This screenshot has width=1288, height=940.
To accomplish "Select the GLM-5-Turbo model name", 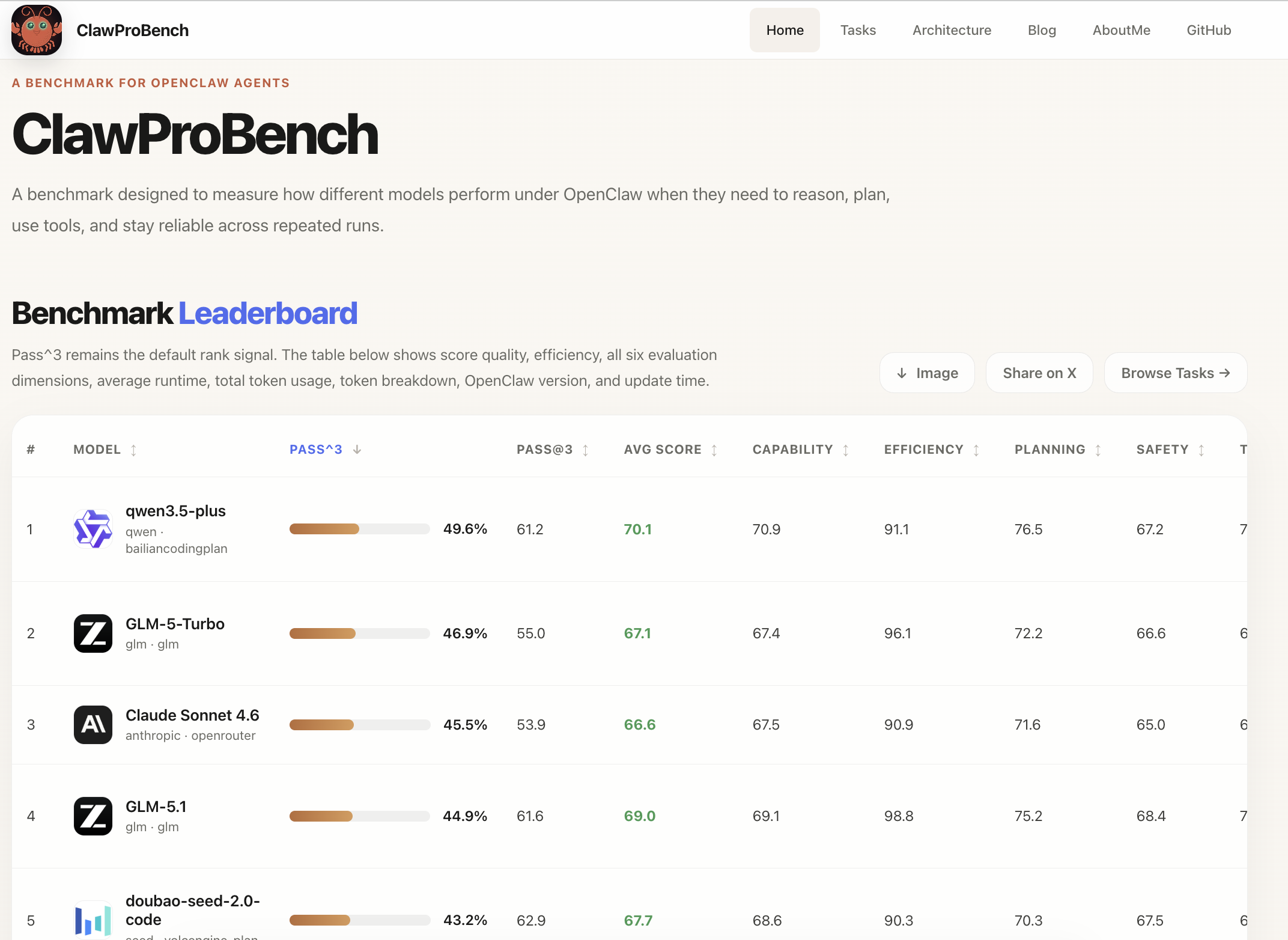I will (175, 624).
